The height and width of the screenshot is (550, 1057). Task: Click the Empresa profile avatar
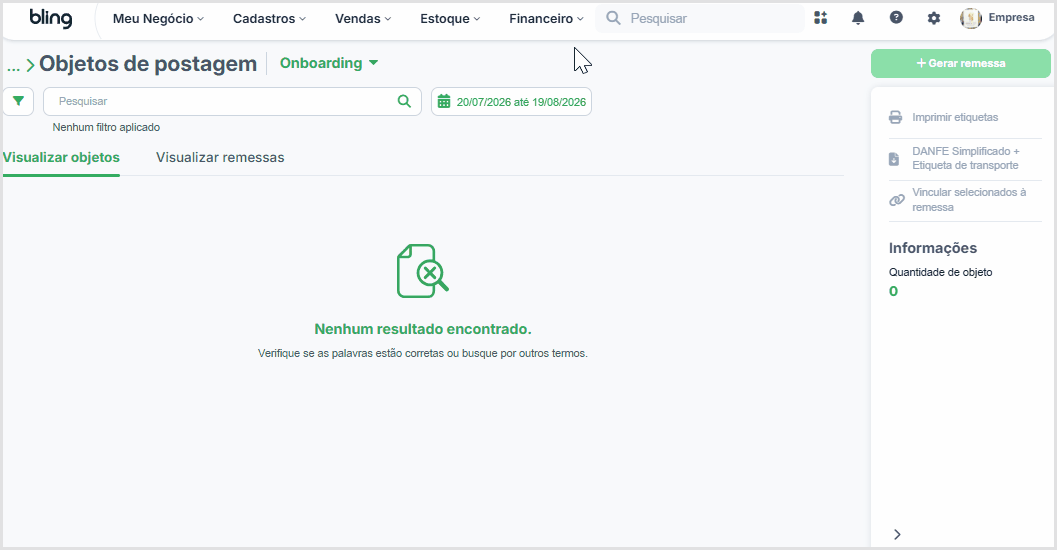(971, 18)
